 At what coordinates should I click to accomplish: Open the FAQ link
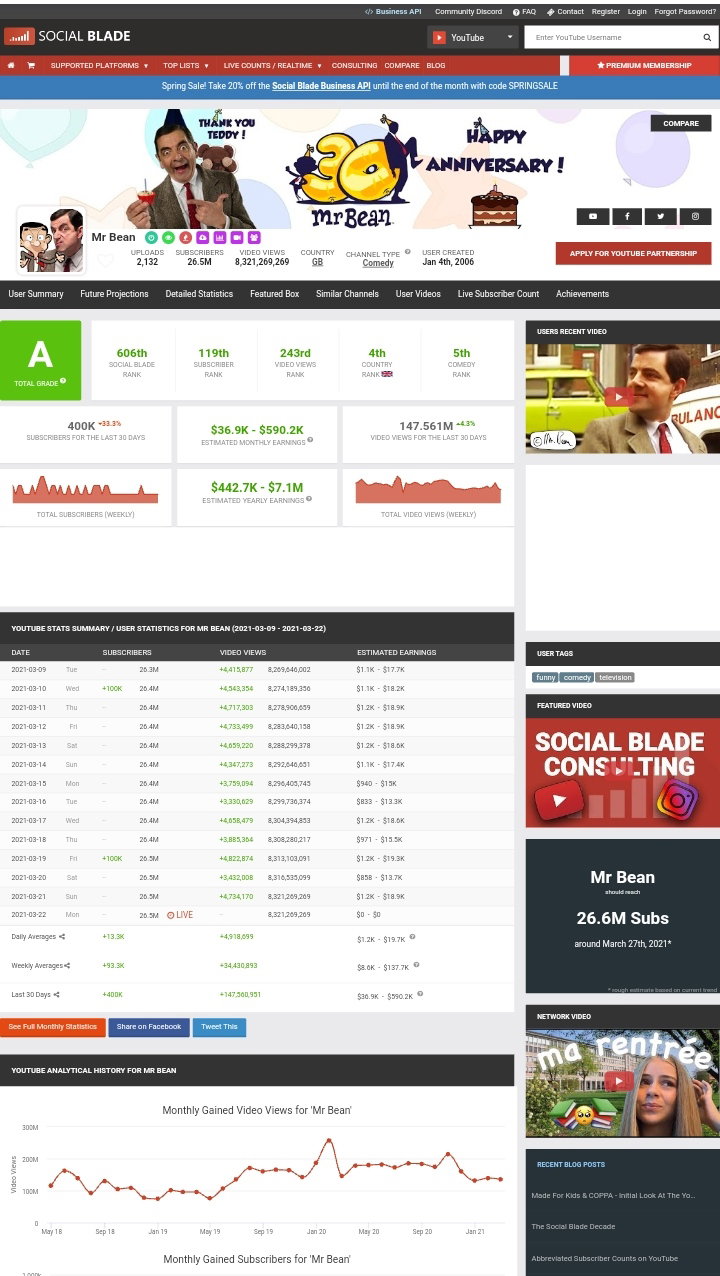pyautogui.click(x=524, y=12)
